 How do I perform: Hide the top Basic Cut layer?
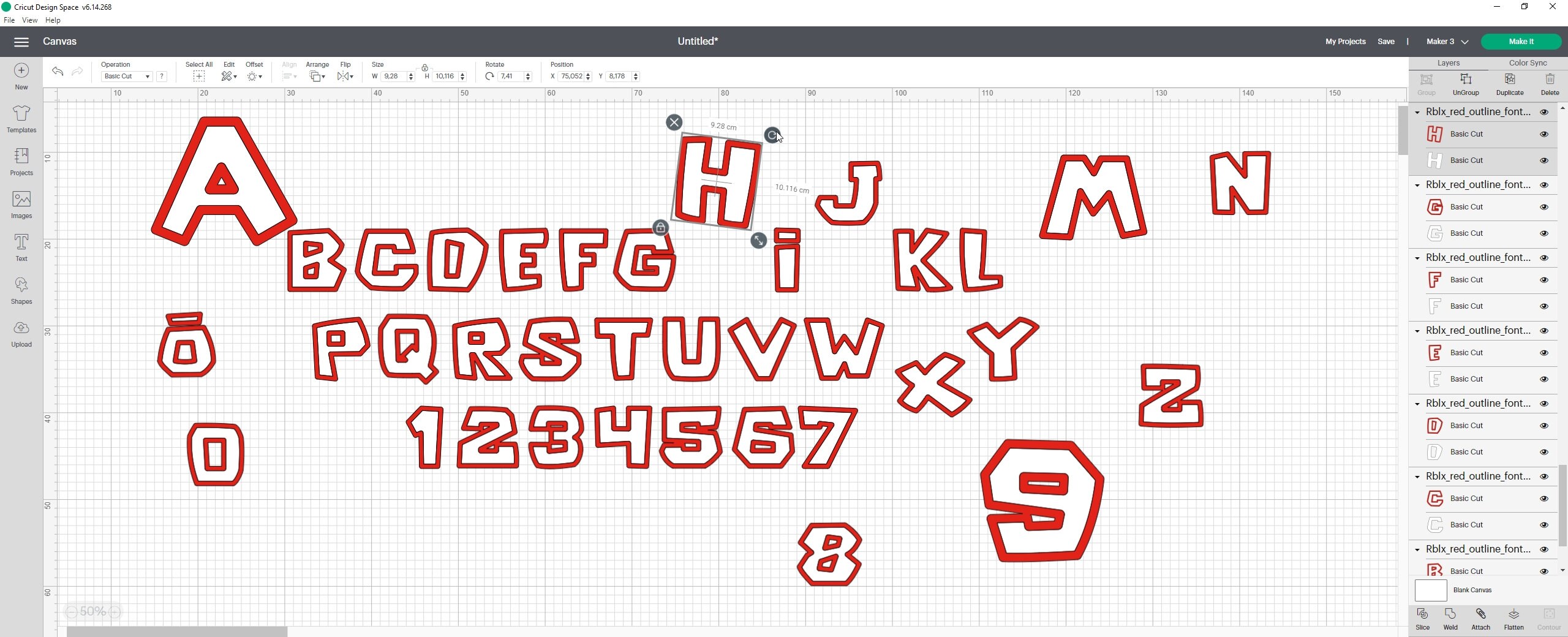(x=1544, y=134)
